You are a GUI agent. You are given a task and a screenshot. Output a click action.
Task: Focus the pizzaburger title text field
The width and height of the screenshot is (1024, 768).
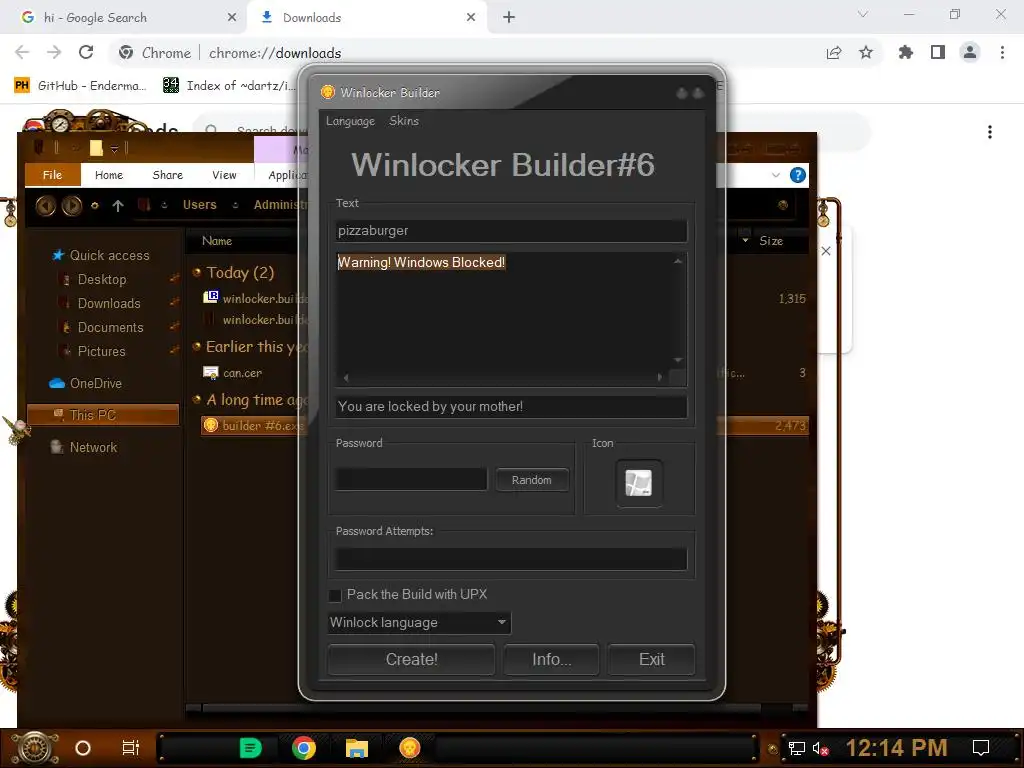511,231
